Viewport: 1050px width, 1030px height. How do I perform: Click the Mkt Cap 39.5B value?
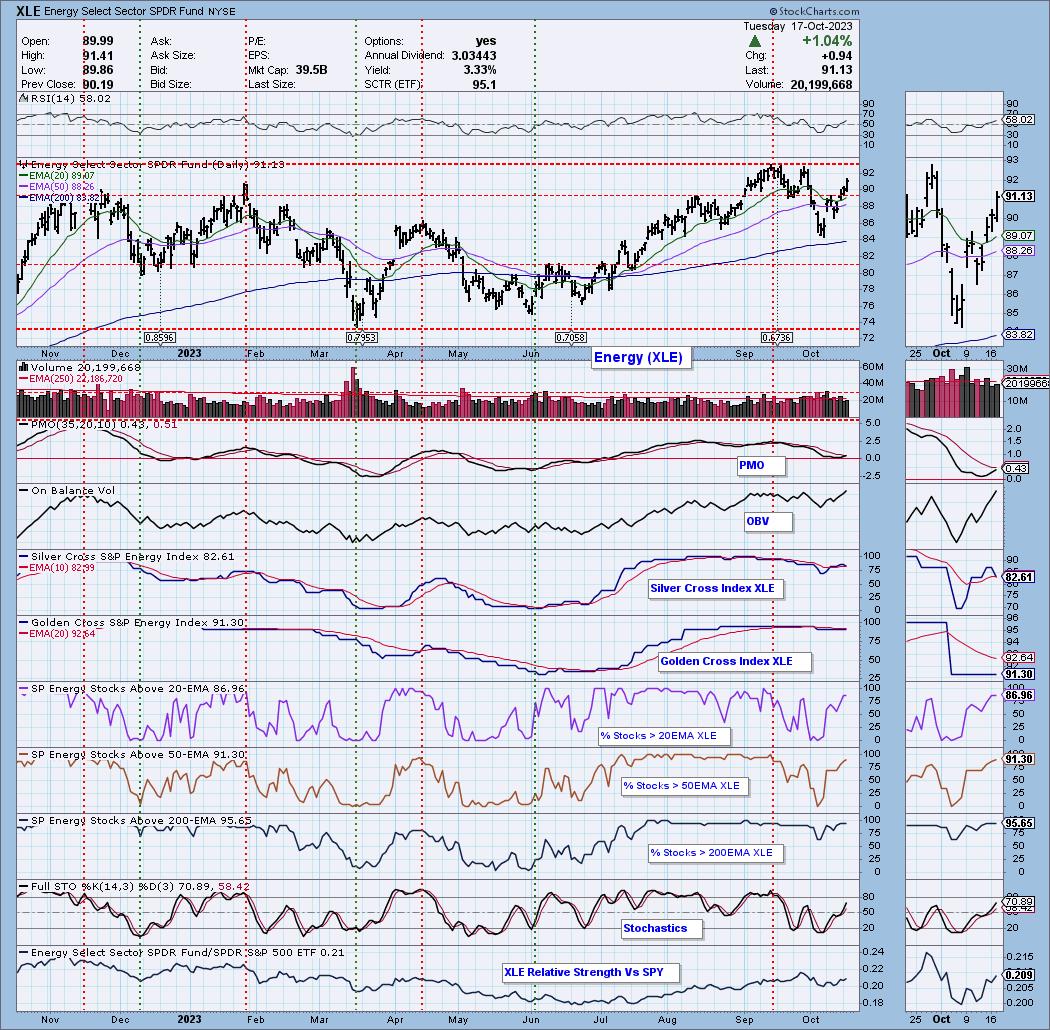tap(310, 70)
